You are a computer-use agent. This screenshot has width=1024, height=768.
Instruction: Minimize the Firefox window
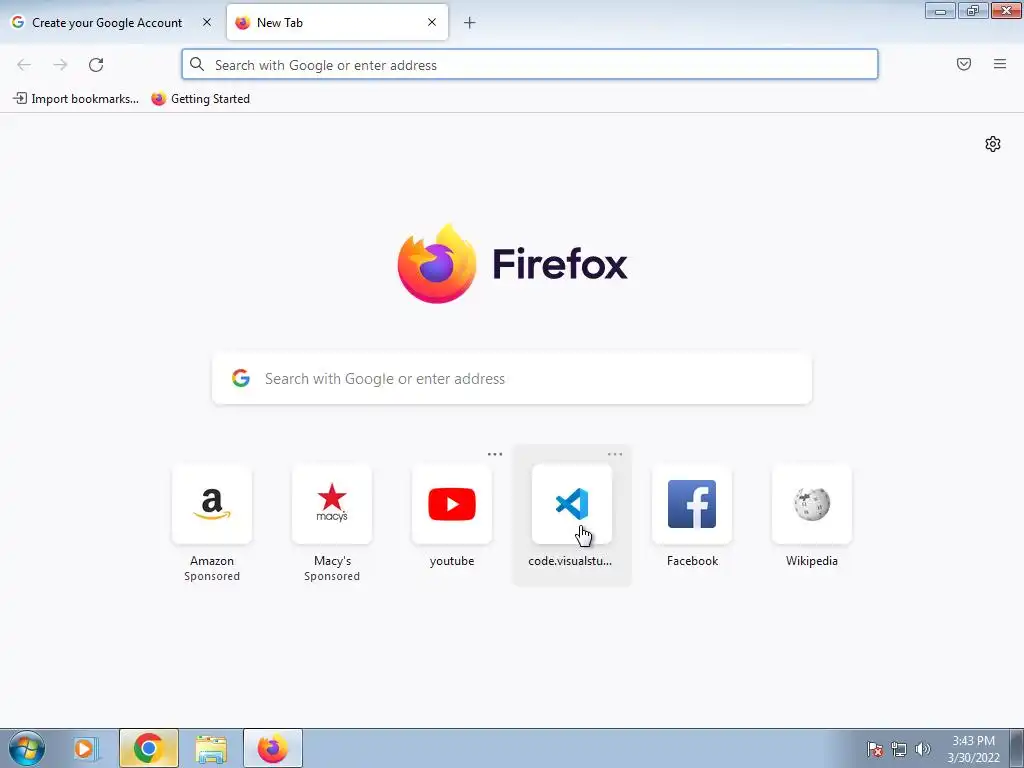pos(940,10)
